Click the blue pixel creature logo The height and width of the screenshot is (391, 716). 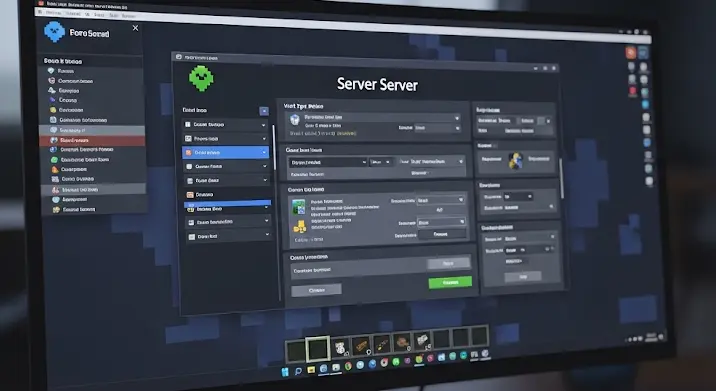pos(55,32)
